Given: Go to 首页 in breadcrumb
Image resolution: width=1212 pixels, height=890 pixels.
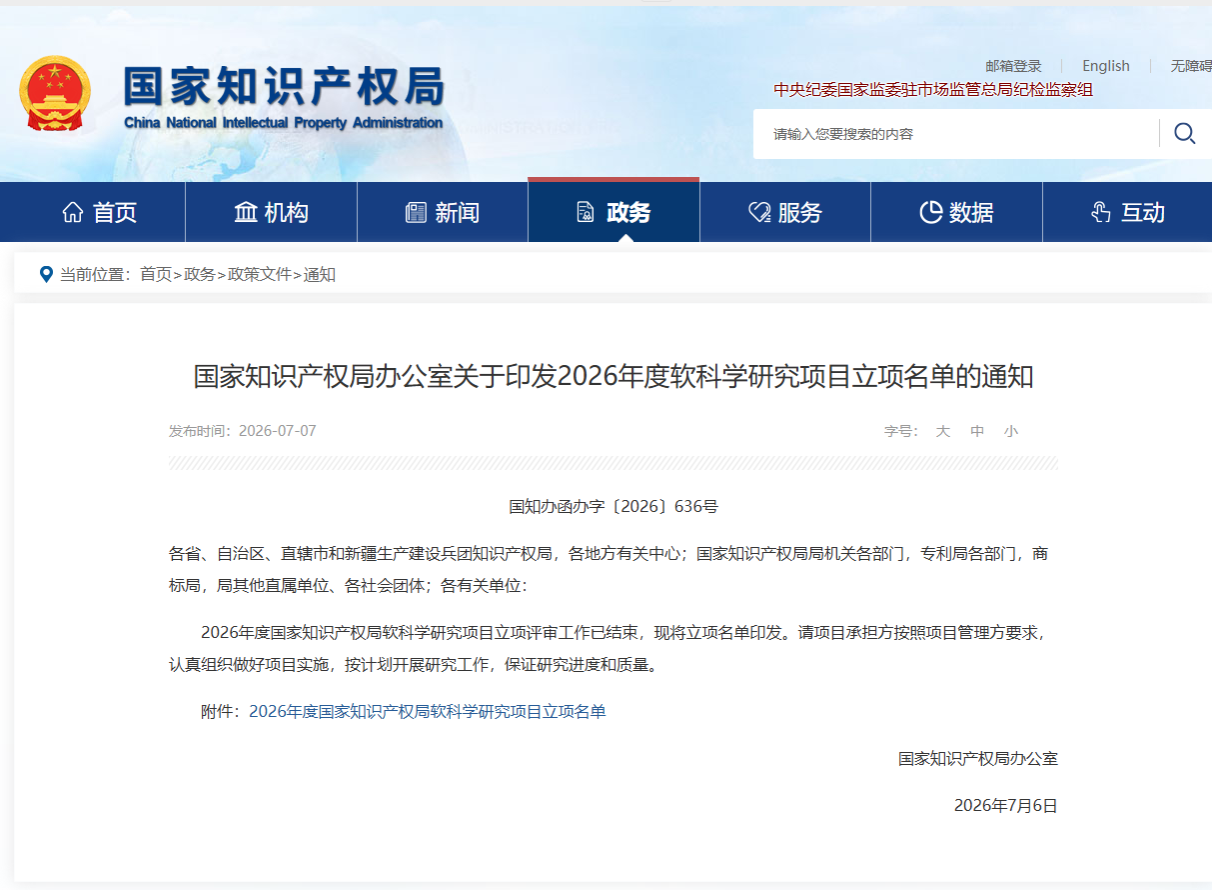Looking at the screenshot, I should [156, 274].
